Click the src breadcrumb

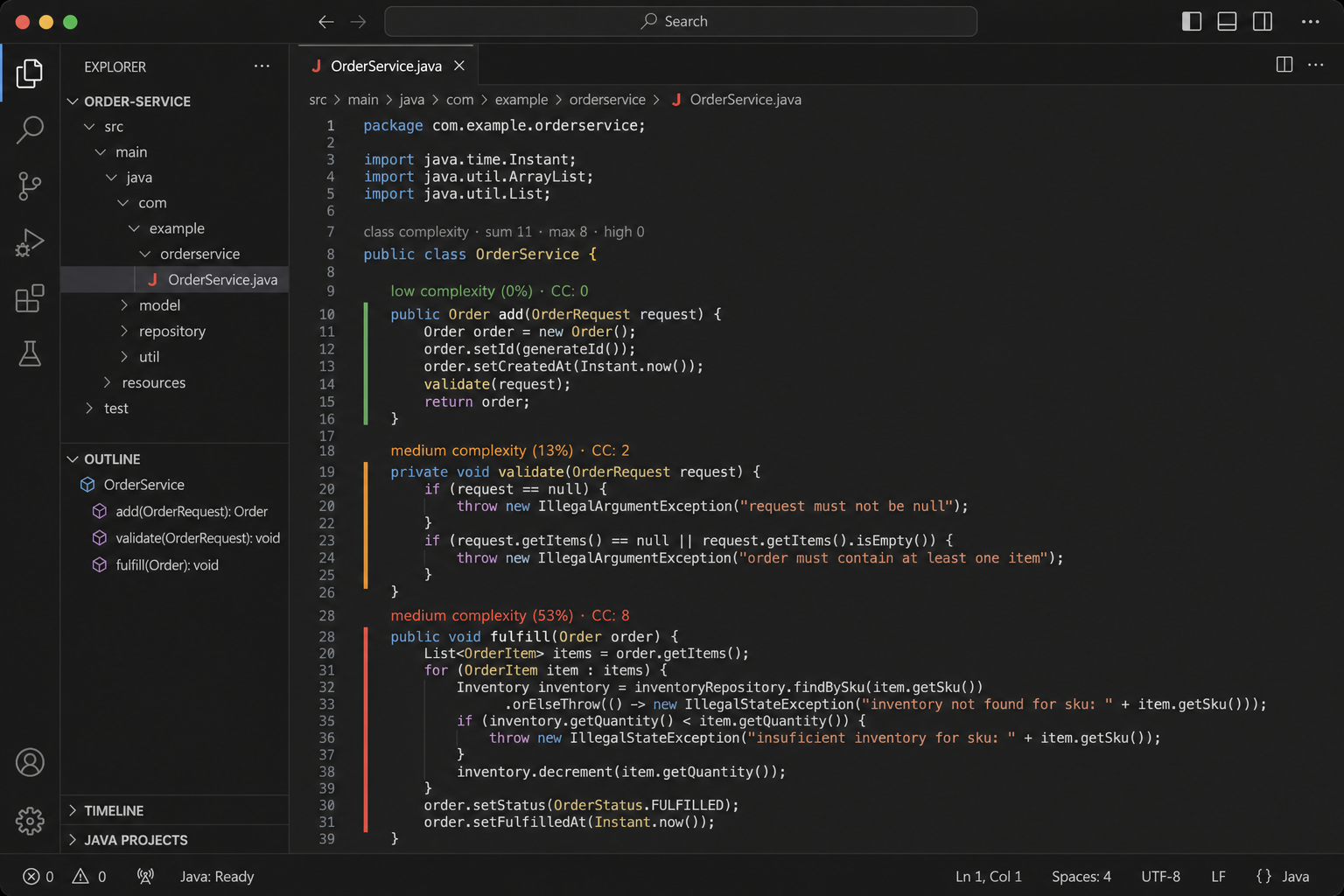point(318,100)
